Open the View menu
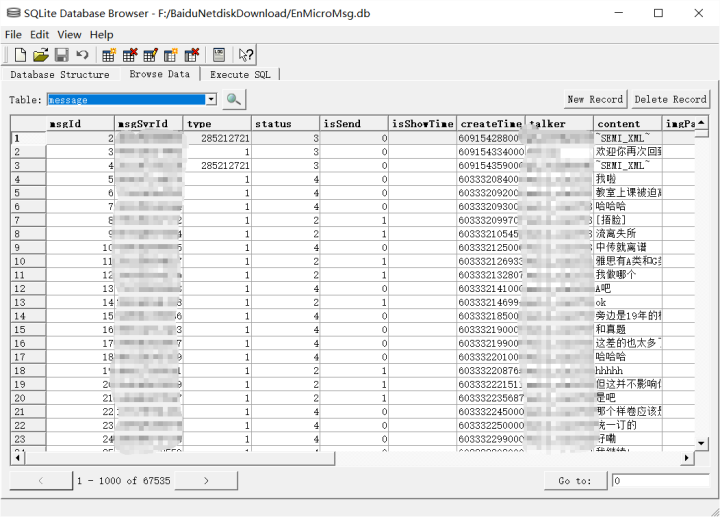This screenshot has height=517, width=720. (x=69, y=35)
